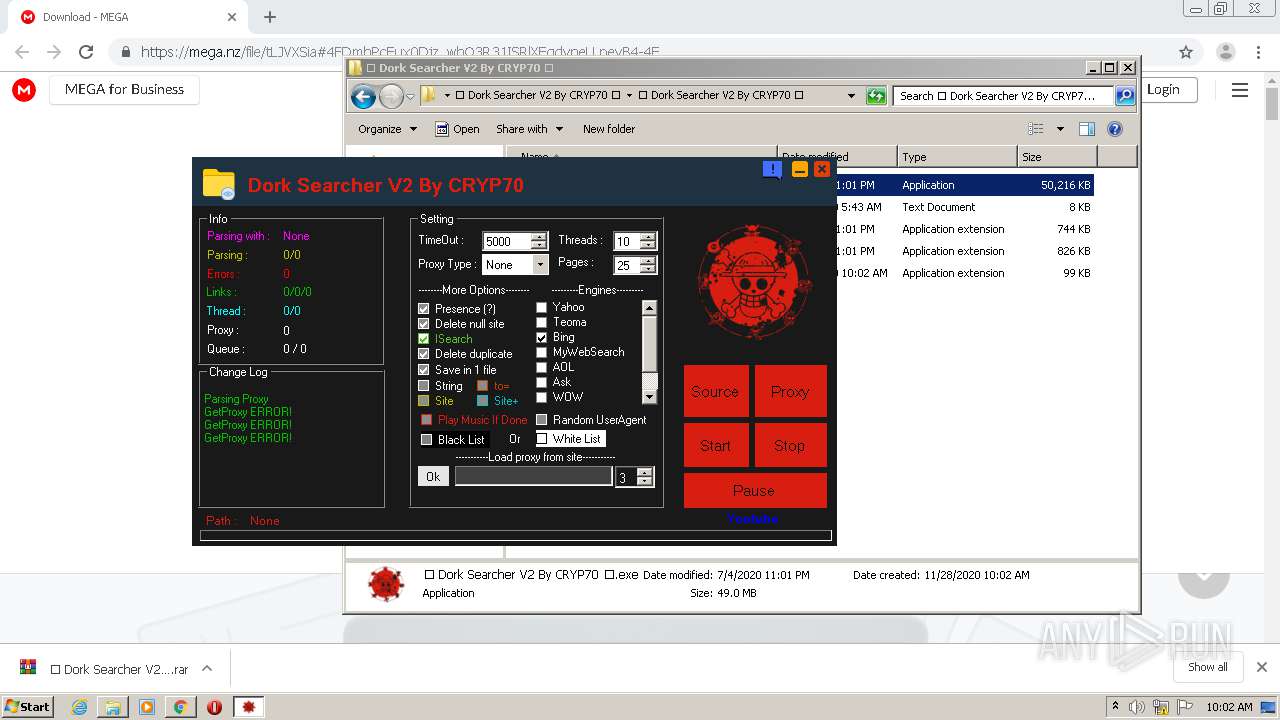Click the red skull pirate emblem image
The width and height of the screenshot is (1280, 720).
coord(755,282)
